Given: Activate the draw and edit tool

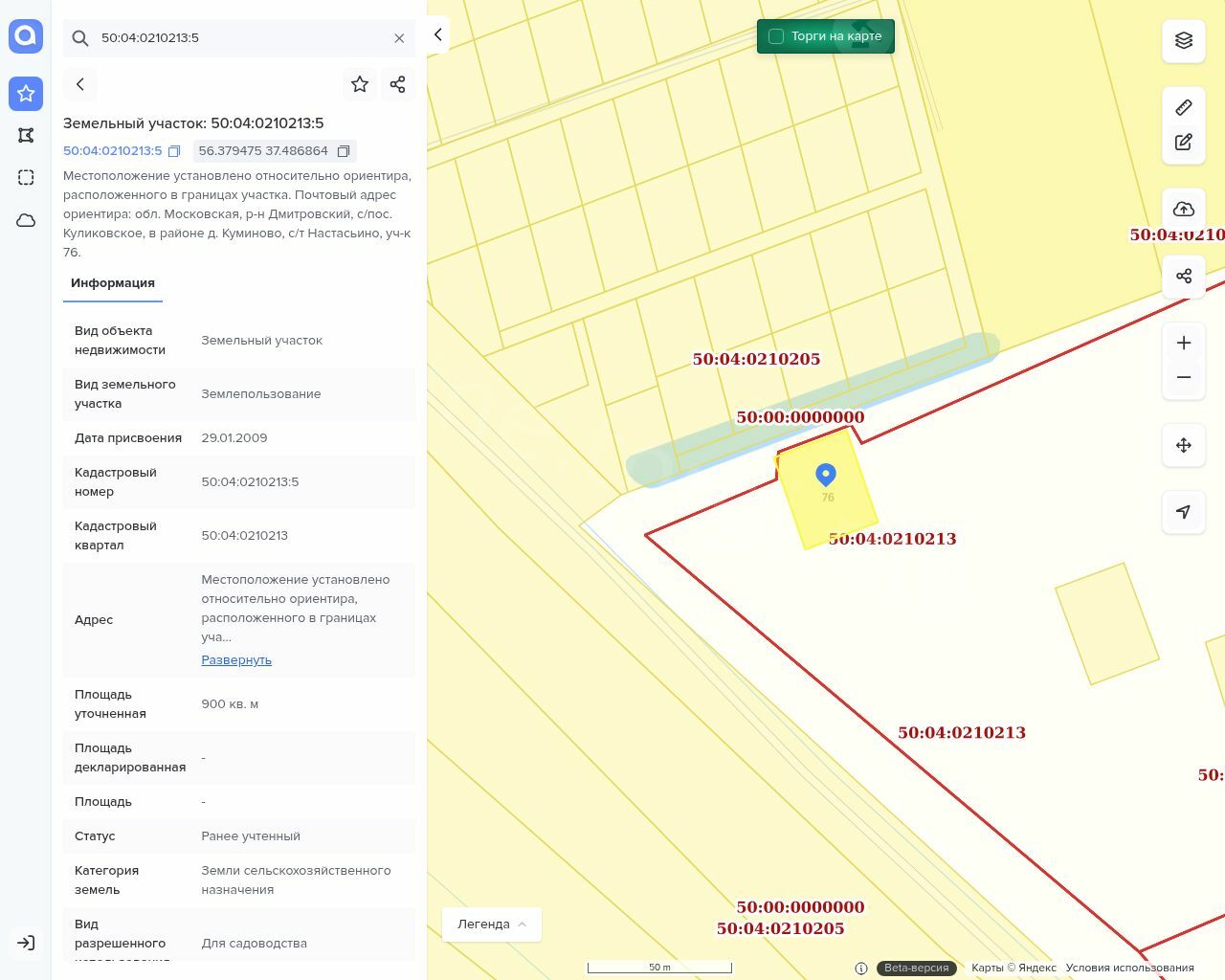Looking at the screenshot, I should (x=1184, y=142).
